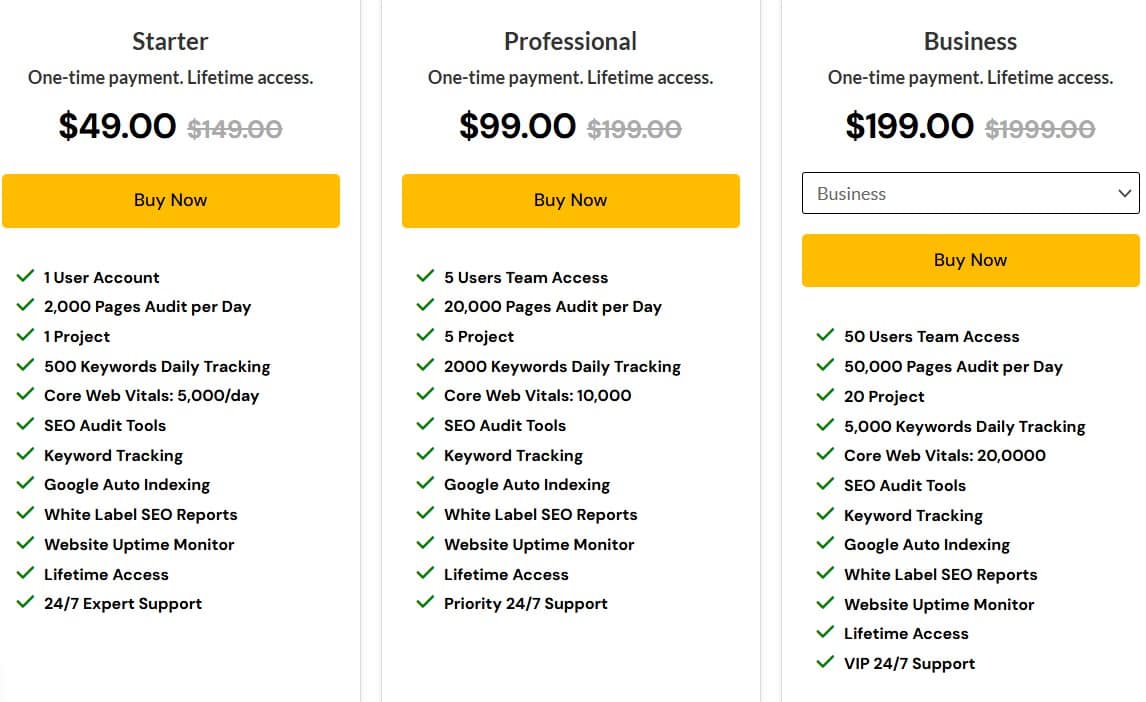1146x702 pixels.
Task: Click the 24/7 Expert Support feature text
Action: [123, 603]
